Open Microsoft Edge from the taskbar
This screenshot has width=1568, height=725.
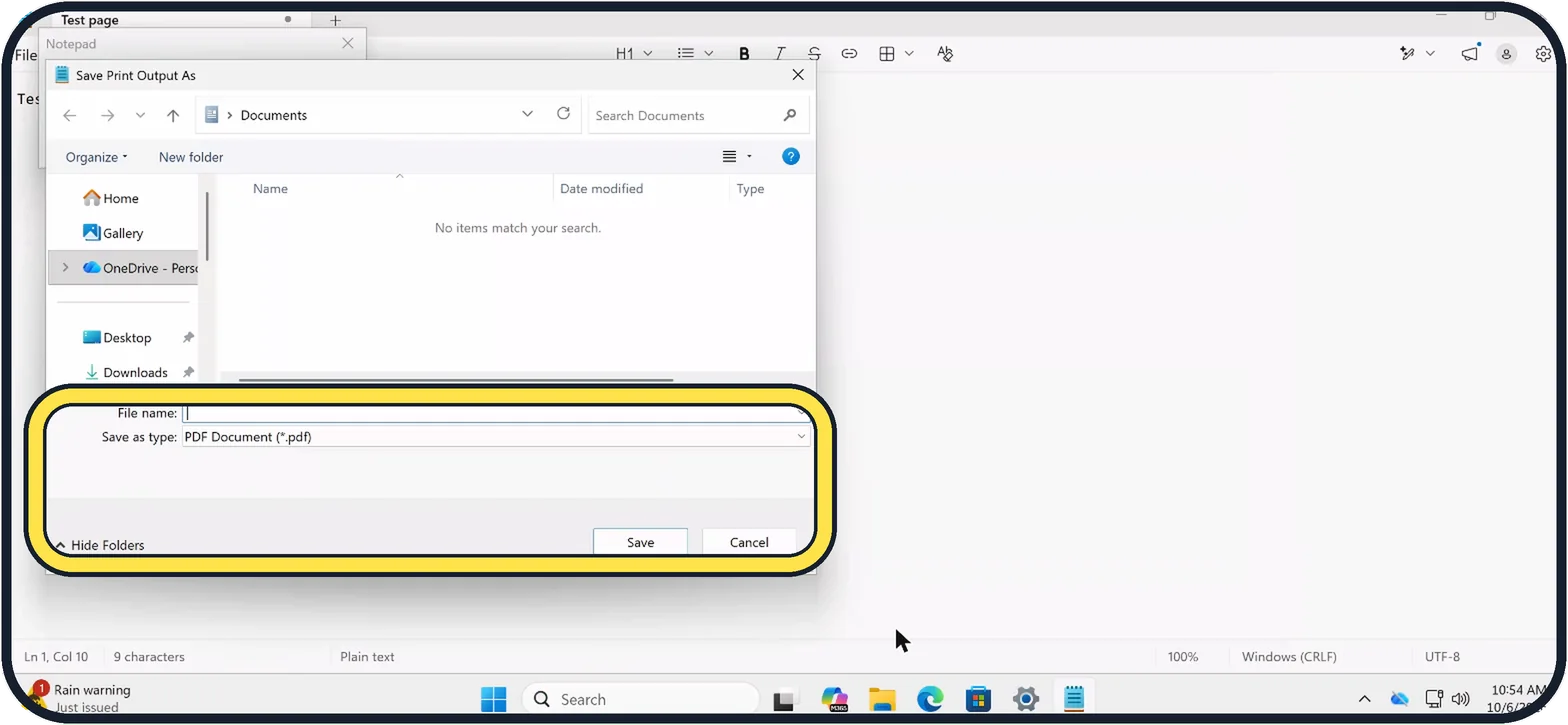click(x=930, y=699)
